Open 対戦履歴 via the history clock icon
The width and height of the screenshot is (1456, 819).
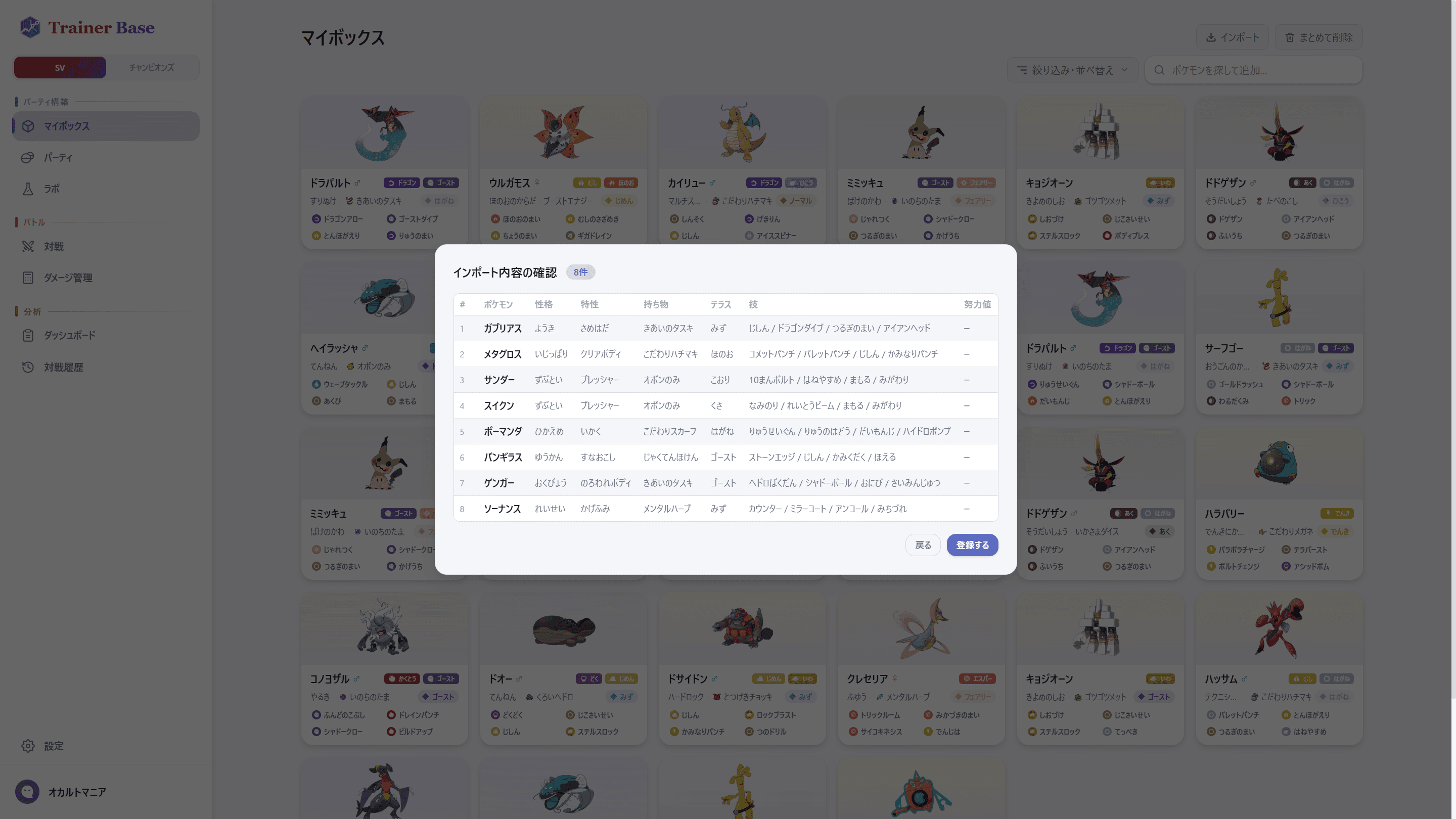point(28,367)
